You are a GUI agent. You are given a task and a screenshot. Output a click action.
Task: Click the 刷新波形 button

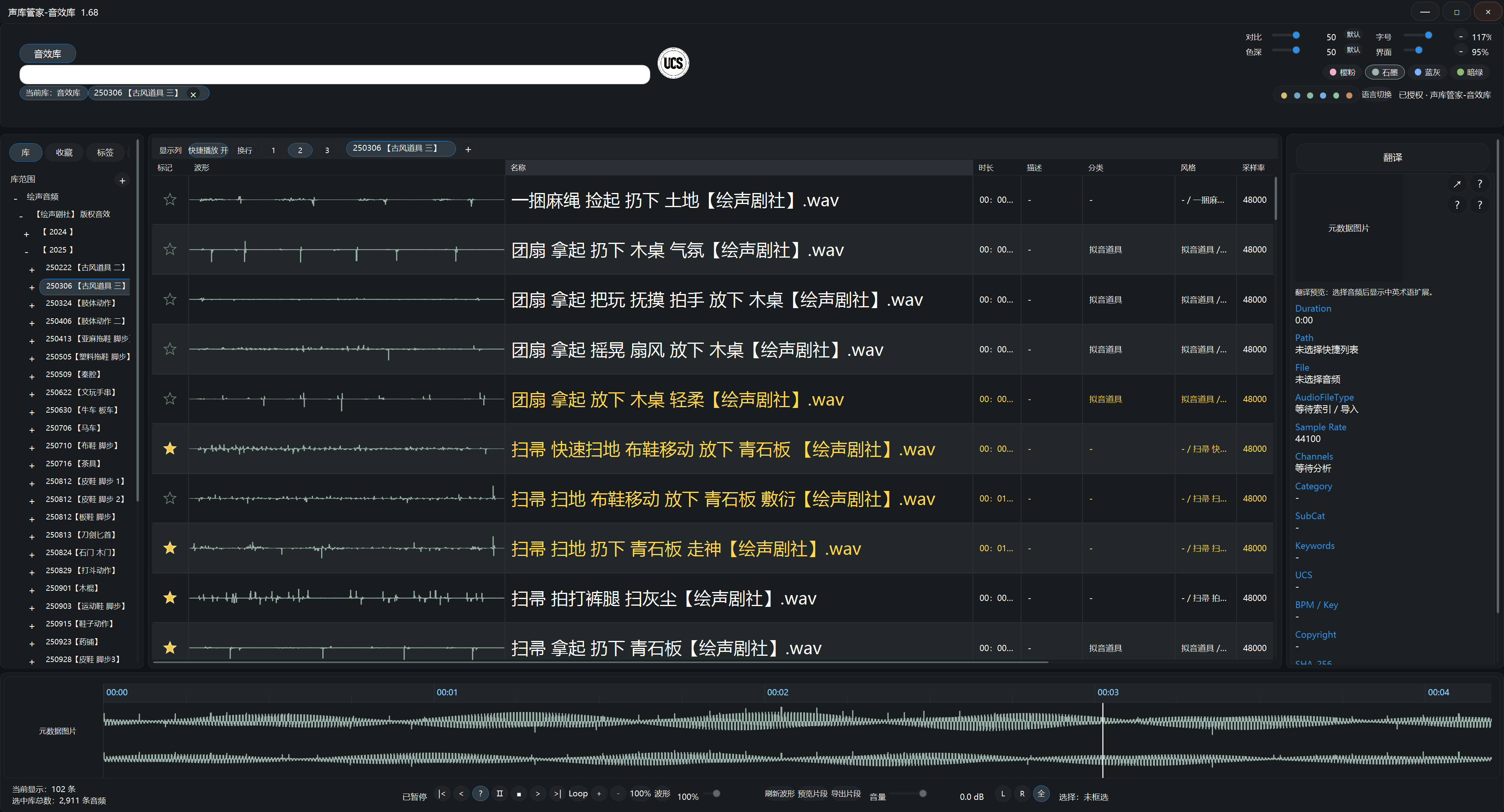(x=779, y=794)
